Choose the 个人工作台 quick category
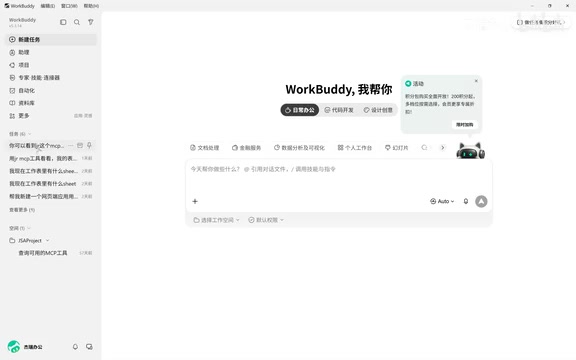This screenshot has height=360, width=576. [355, 148]
